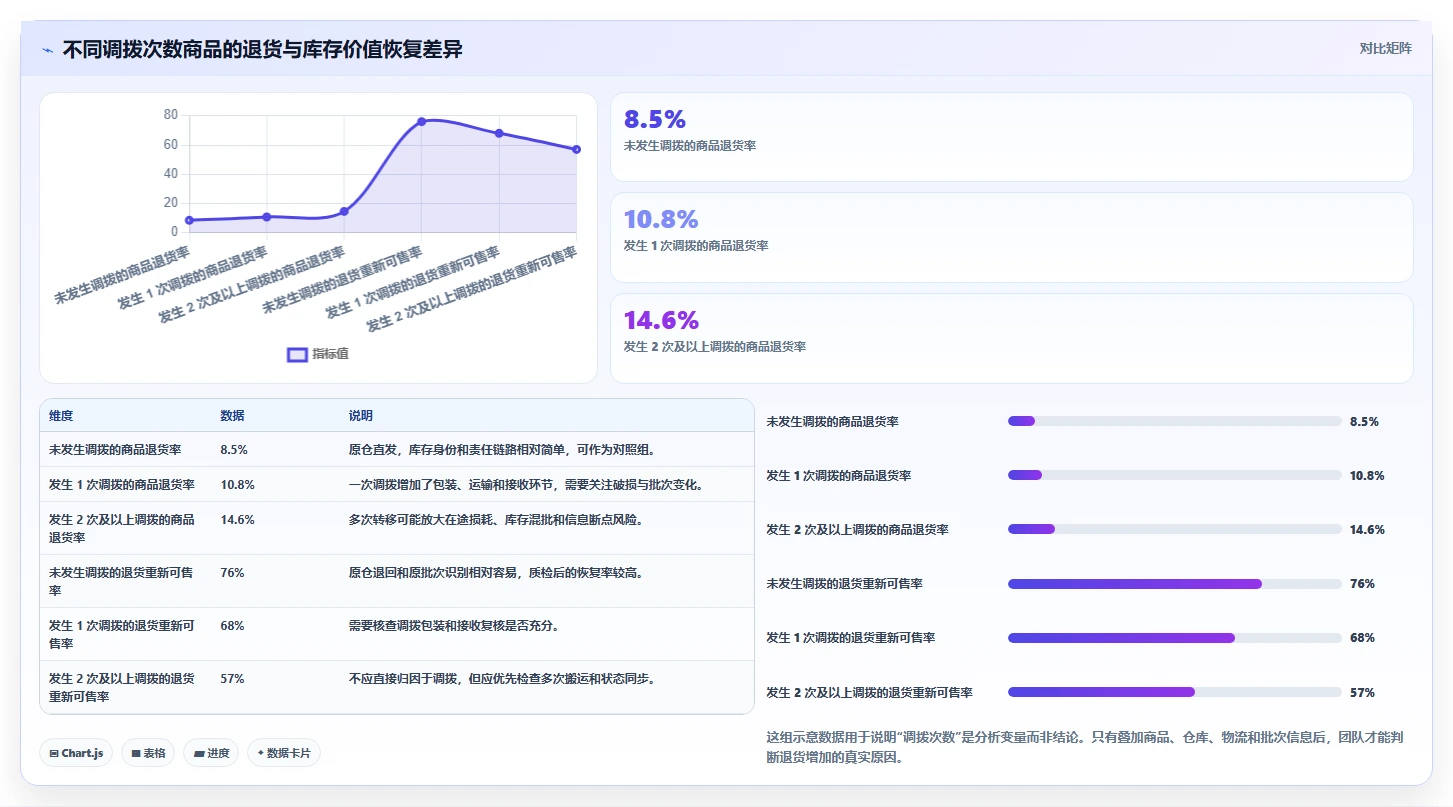Click the note starting 一次调拨增加了包装
1453x807 pixels.
click(526, 485)
